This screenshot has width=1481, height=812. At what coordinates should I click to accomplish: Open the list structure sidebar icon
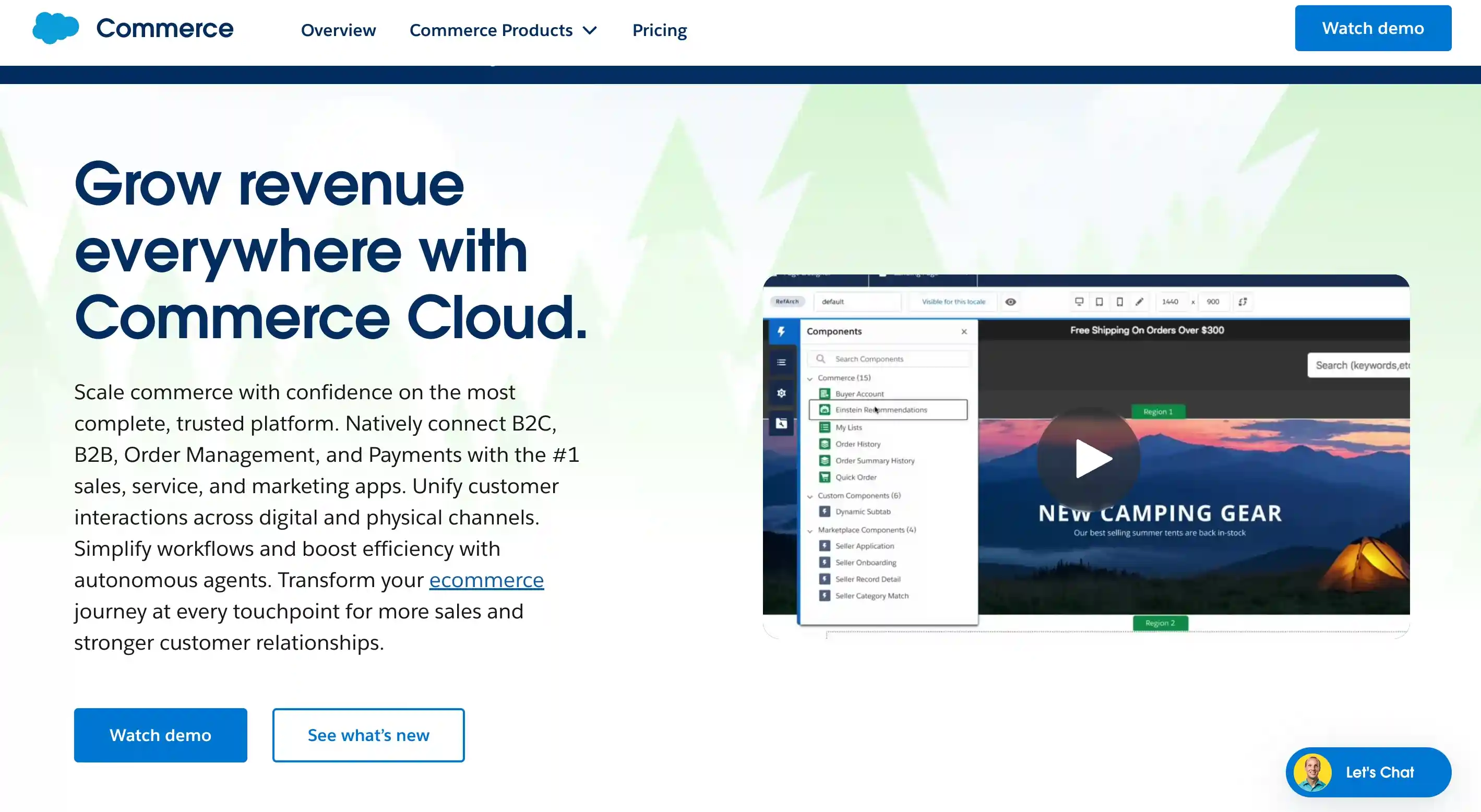781,362
